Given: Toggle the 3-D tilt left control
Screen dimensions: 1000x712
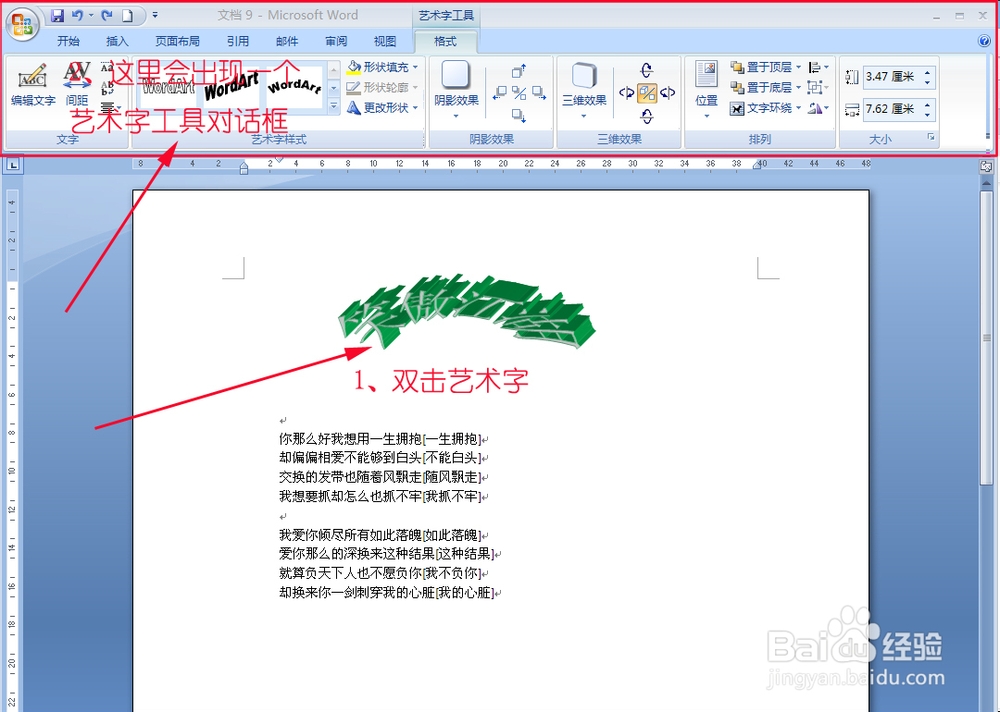Looking at the screenshot, I should [x=626, y=93].
